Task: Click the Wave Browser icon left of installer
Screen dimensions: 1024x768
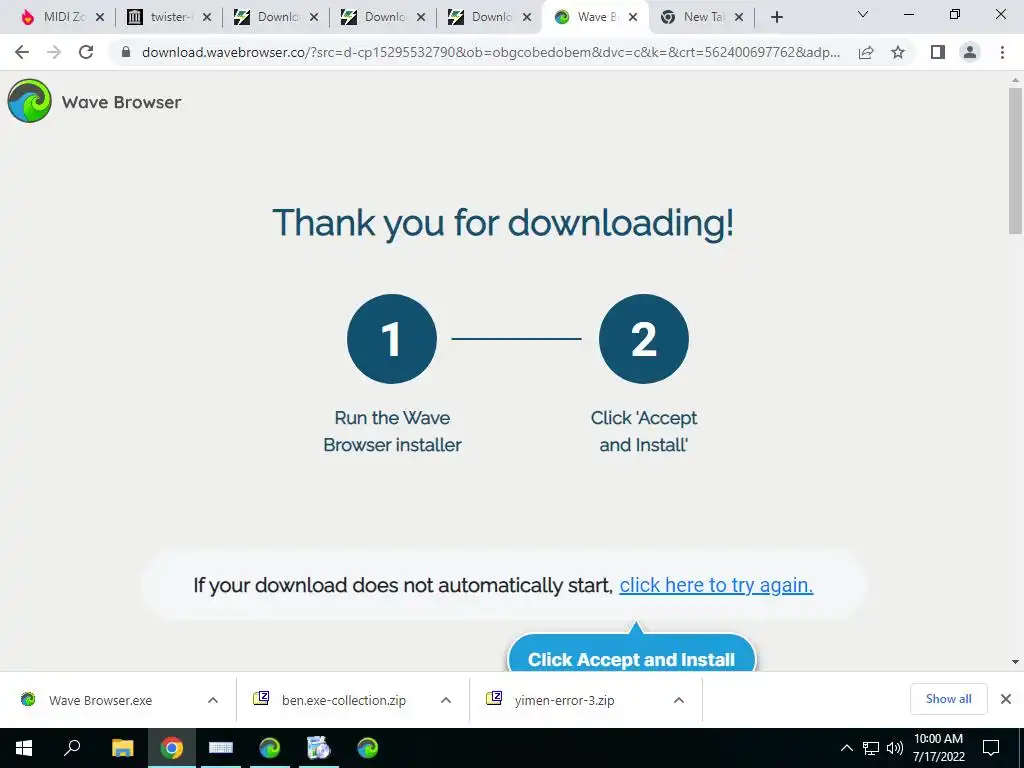Action: (x=270, y=748)
